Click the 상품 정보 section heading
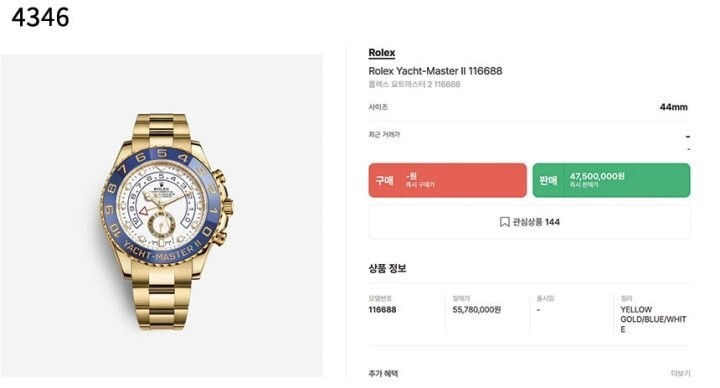 click(387, 268)
